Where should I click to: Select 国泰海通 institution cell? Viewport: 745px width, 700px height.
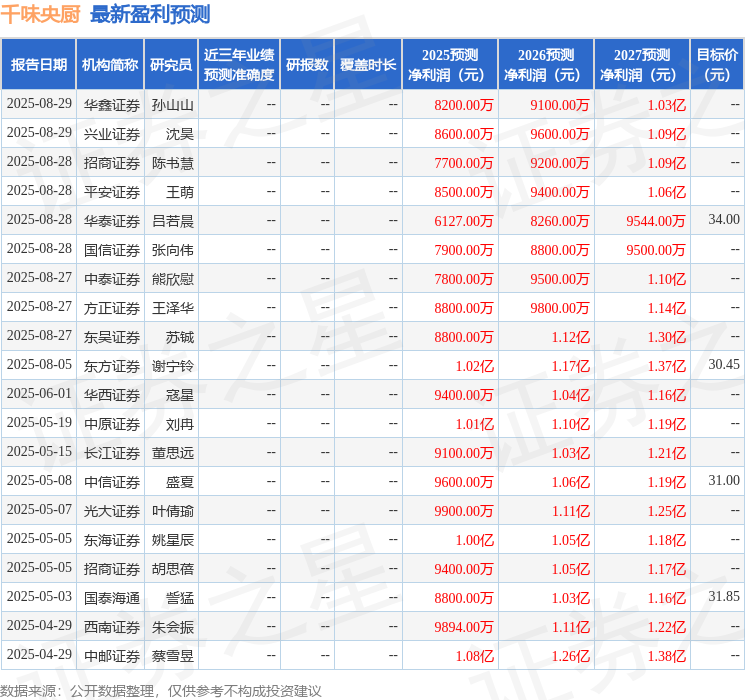112,598
